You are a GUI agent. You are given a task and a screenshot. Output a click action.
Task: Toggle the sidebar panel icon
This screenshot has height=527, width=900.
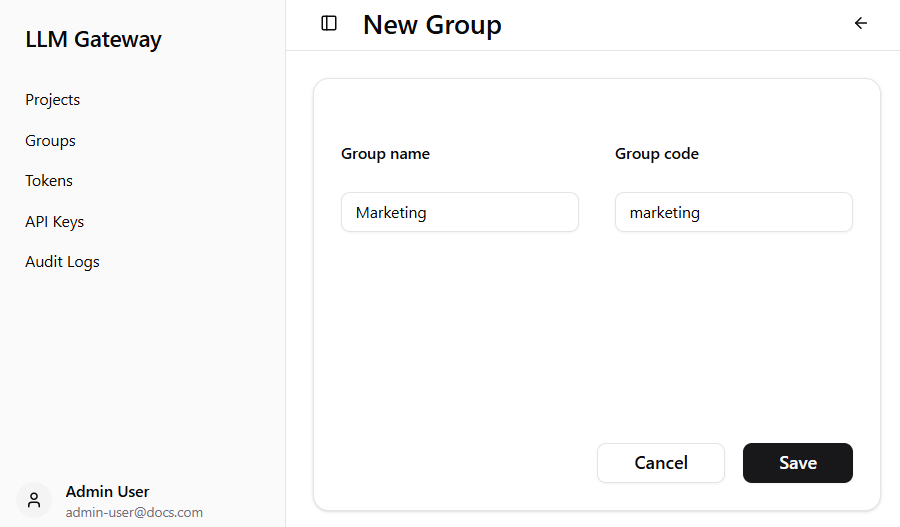pyautogui.click(x=329, y=24)
